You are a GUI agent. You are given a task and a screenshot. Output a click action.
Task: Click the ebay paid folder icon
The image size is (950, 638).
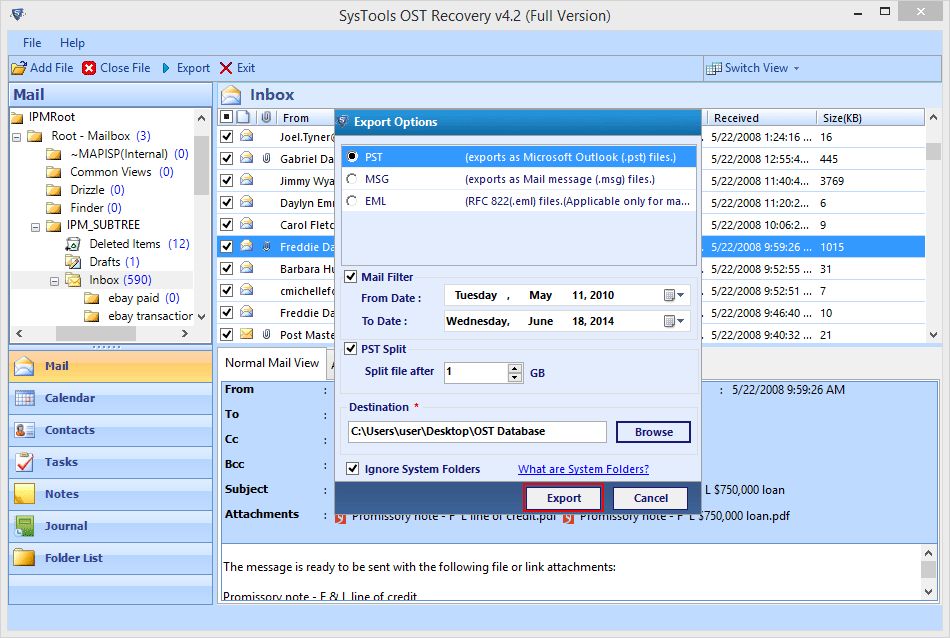91,298
